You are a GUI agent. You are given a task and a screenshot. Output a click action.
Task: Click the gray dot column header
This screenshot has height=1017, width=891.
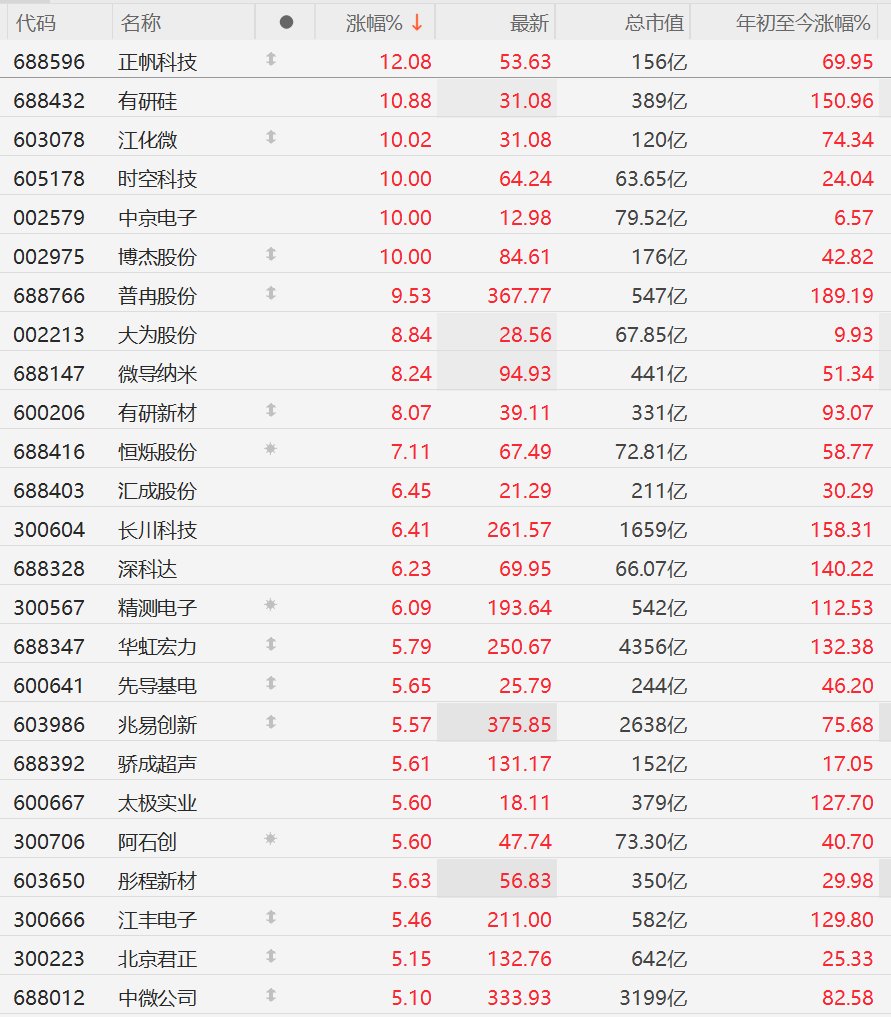286,23
